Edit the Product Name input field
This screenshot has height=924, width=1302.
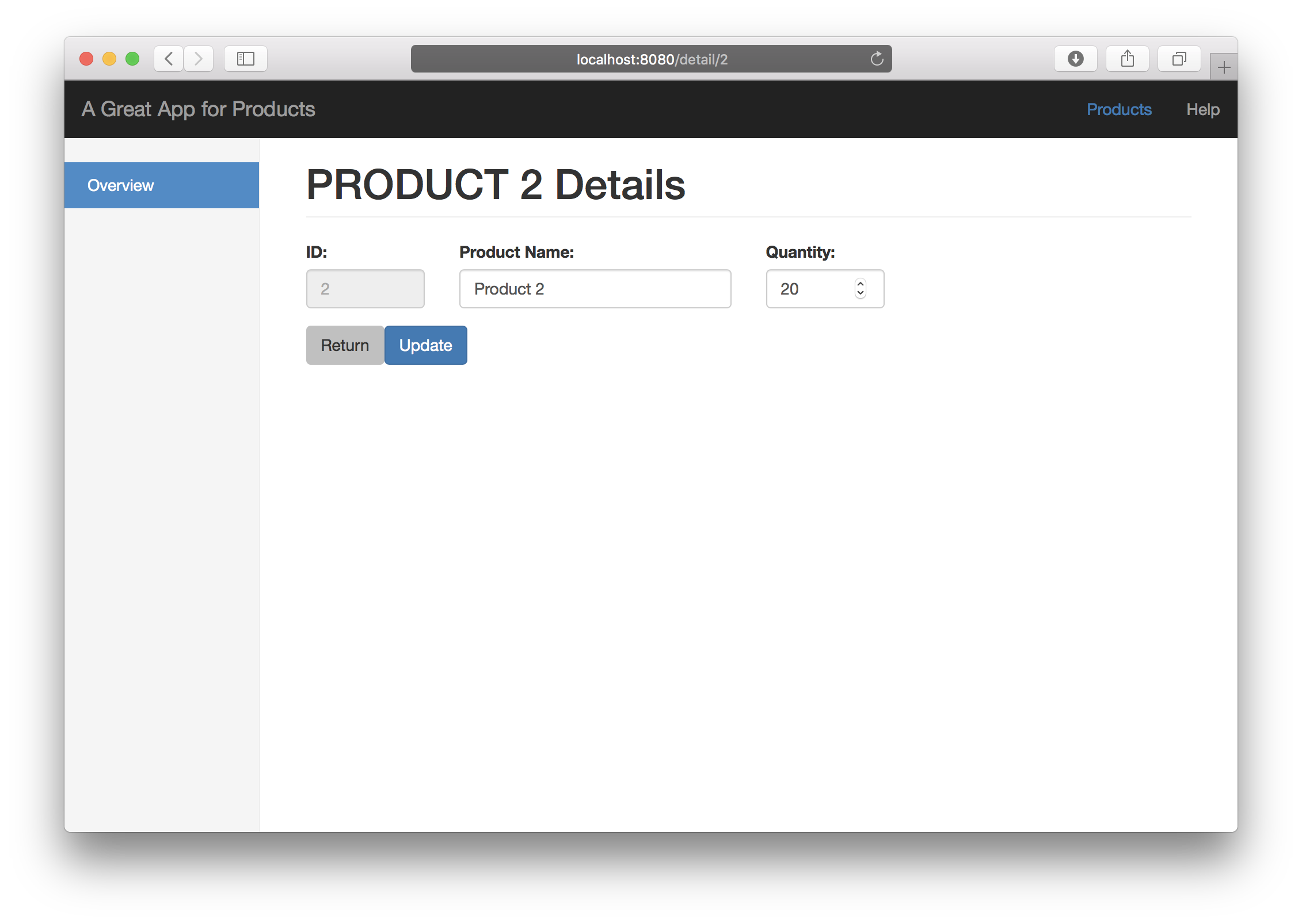pyautogui.click(x=595, y=288)
